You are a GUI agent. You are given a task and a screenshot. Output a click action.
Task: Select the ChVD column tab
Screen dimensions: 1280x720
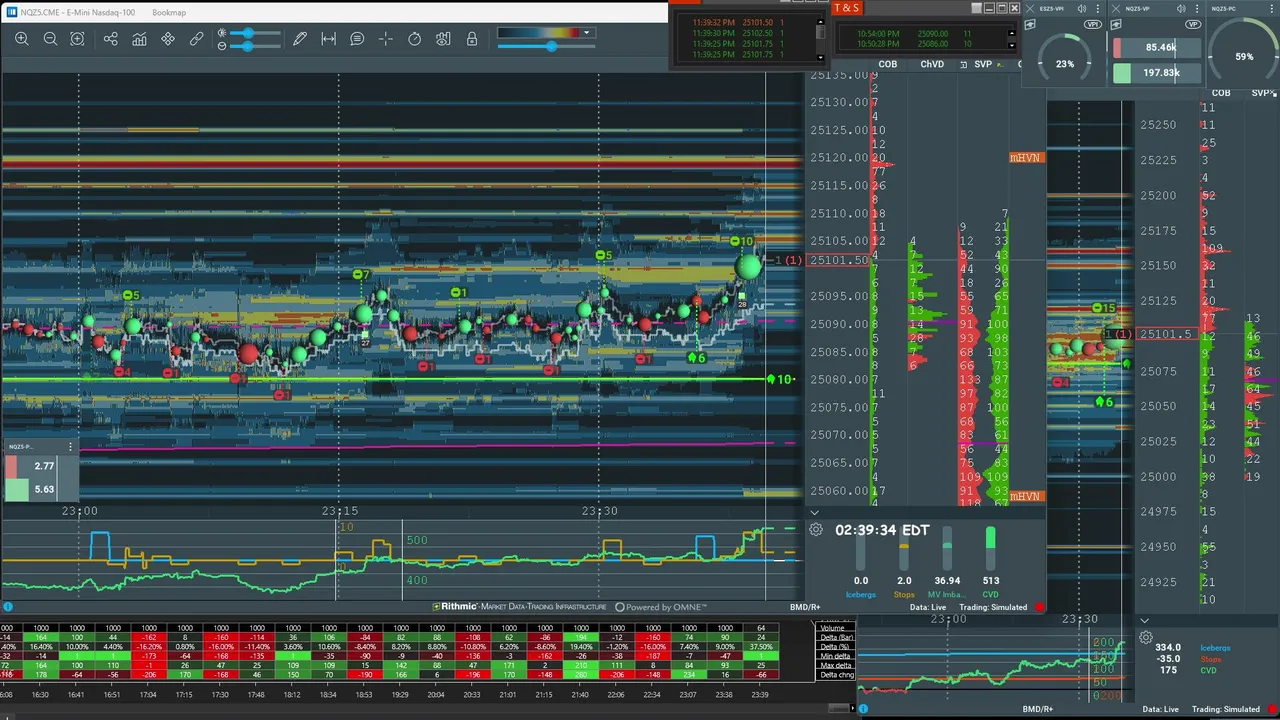click(932, 64)
